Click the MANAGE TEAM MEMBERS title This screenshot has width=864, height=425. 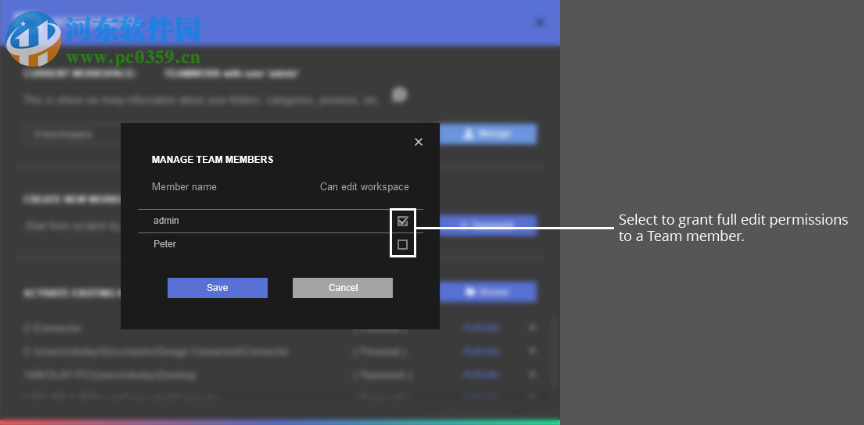[213, 160]
